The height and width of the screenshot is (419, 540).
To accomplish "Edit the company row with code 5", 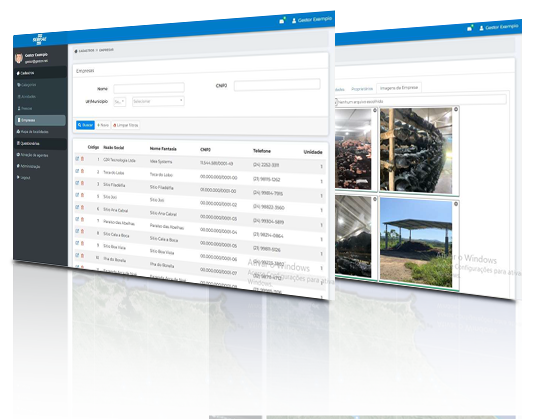I will click(77, 195).
